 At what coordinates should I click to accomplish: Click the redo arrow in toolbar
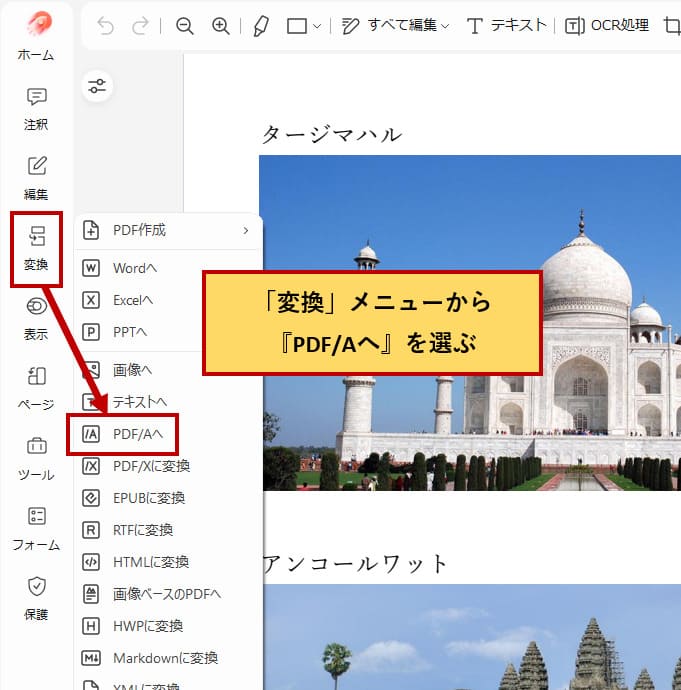tap(140, 26)
